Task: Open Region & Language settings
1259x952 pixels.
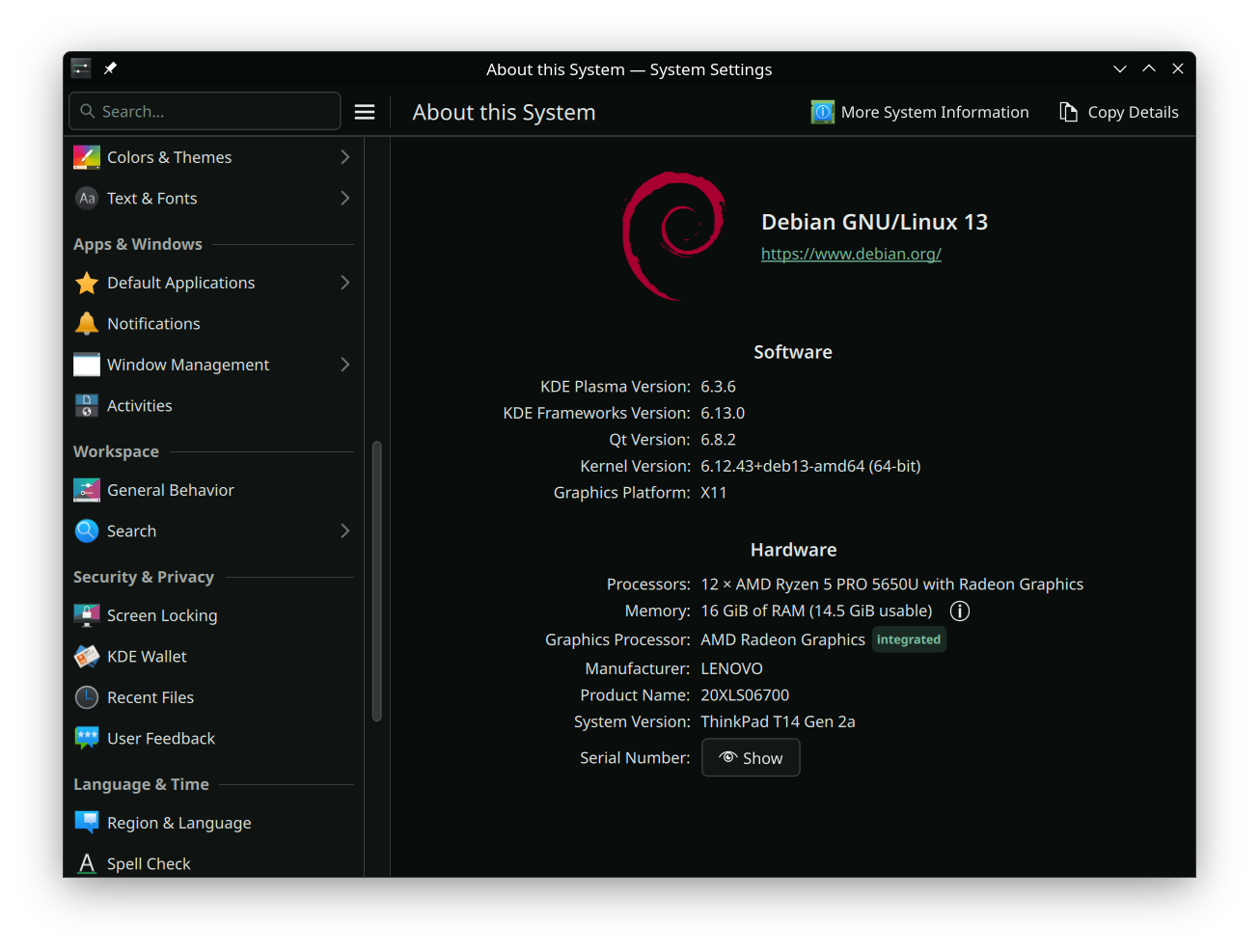Action: coord(213,823)
